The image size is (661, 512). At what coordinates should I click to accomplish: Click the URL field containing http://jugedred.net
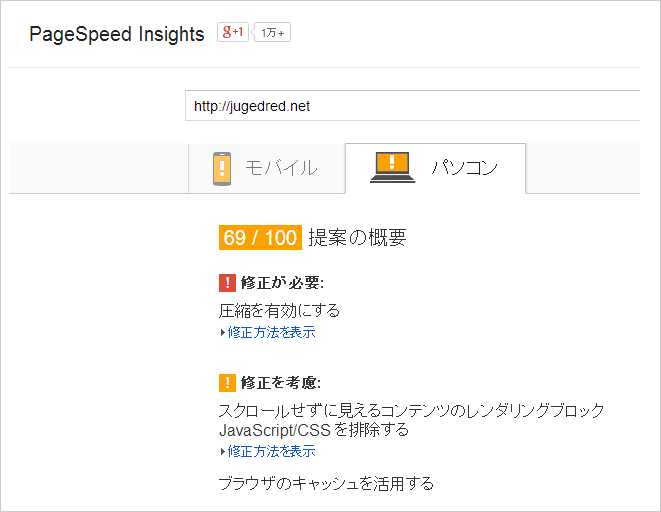[x=412, y=105]
